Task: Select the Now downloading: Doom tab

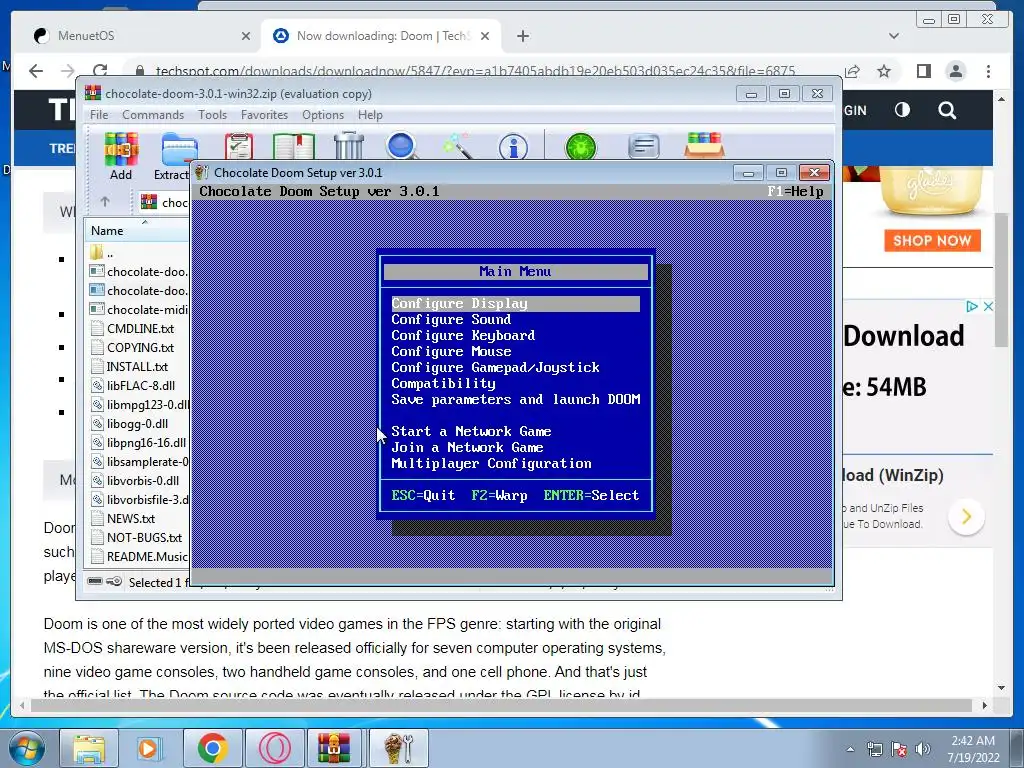Action: tap(381, 36)
